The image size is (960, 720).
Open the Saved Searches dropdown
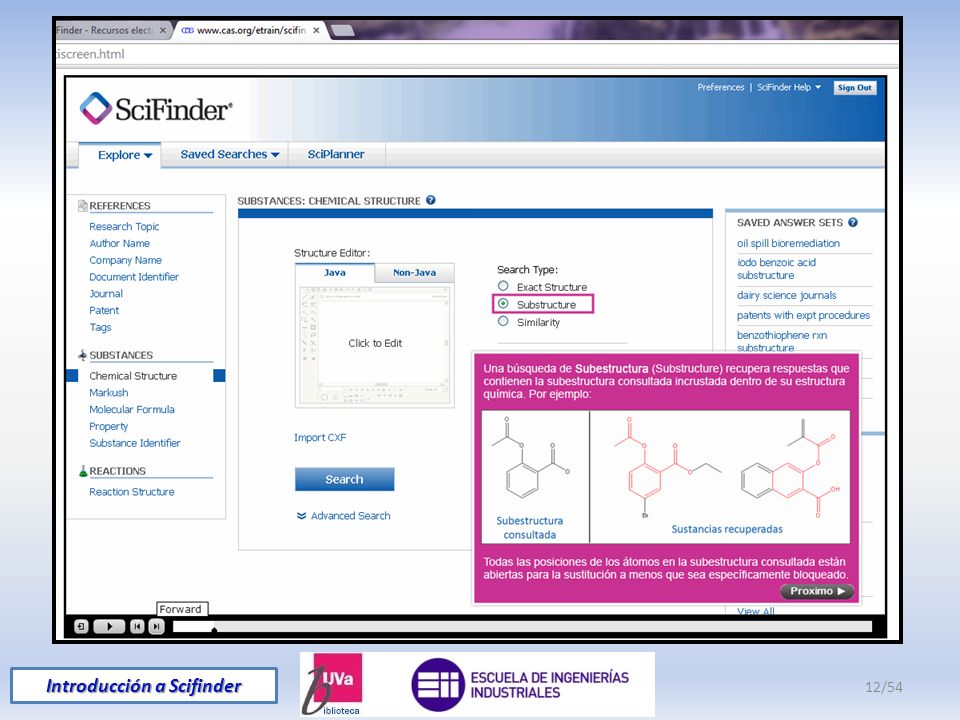[230, 154]
